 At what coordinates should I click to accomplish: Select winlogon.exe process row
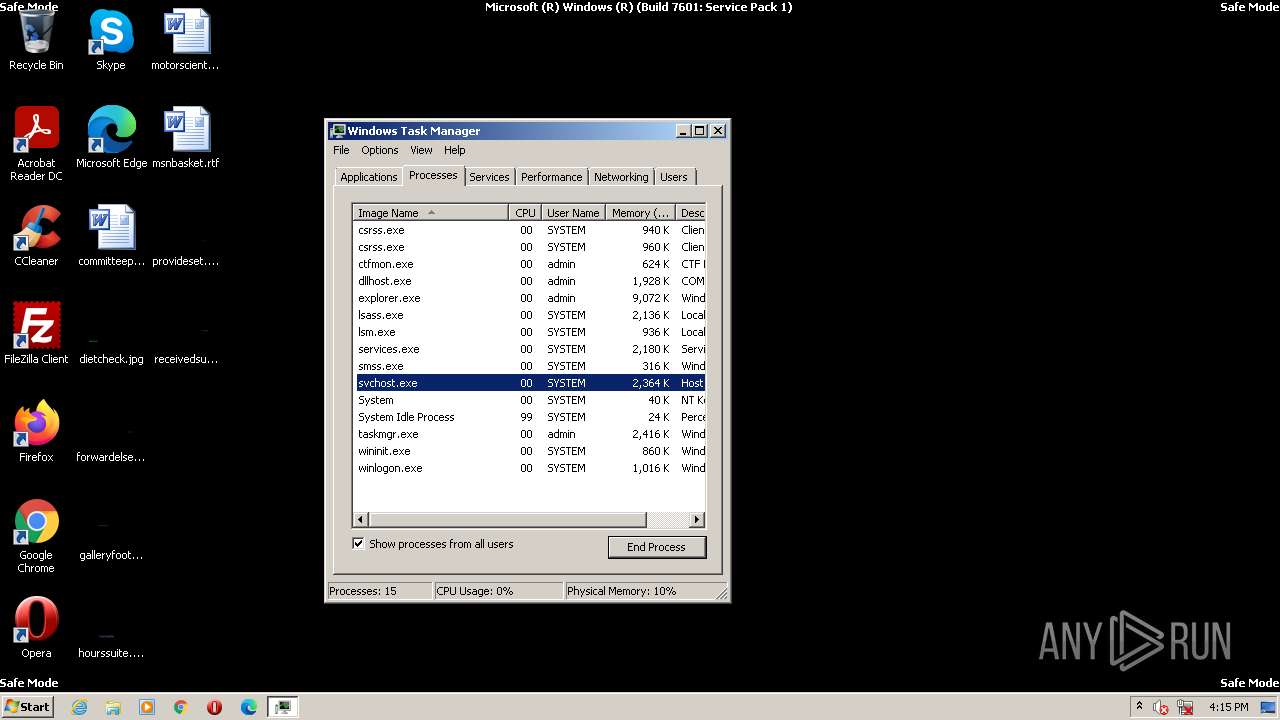(530, 468)
